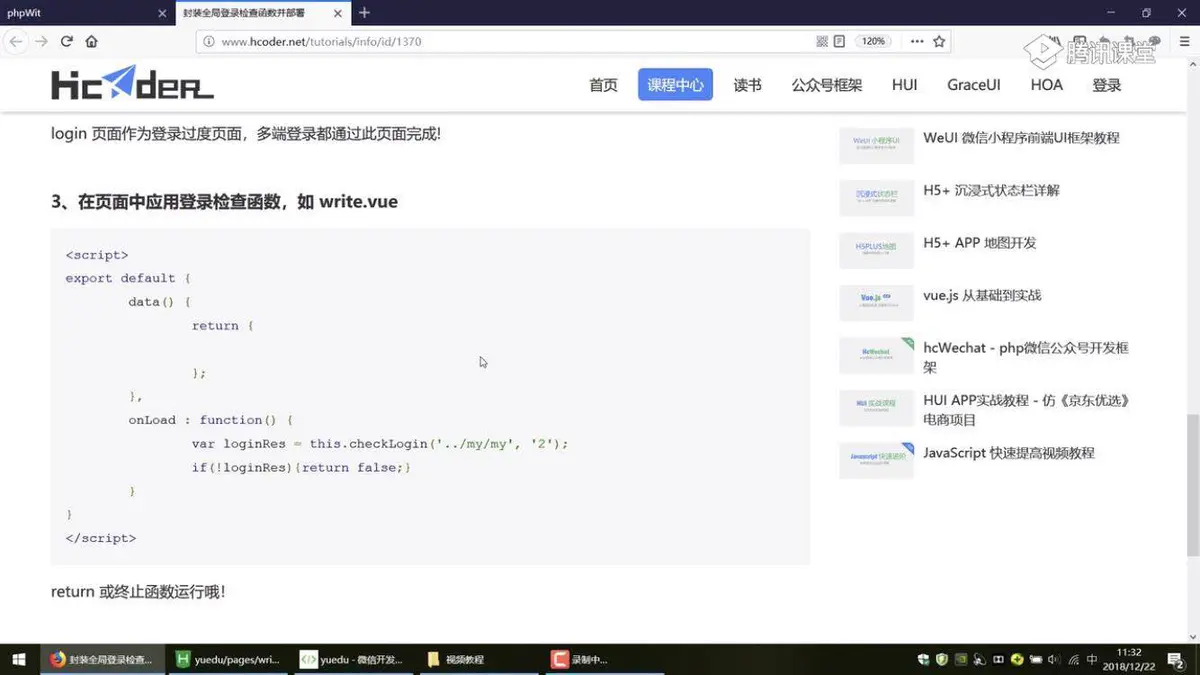
Task: Click the 沉浸式状态栏 course thumbnail
Action: point(876,198)
